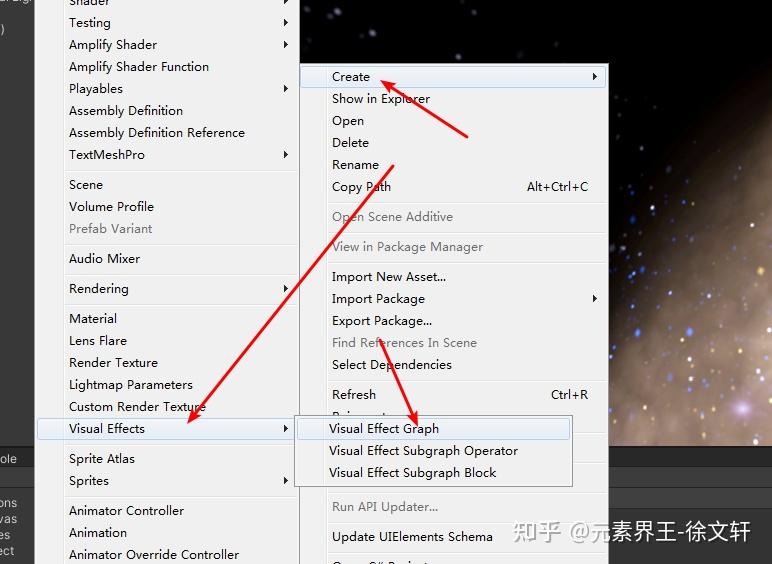Create a new Material
This screenshot has width=772, height=564.
point(167,318)
